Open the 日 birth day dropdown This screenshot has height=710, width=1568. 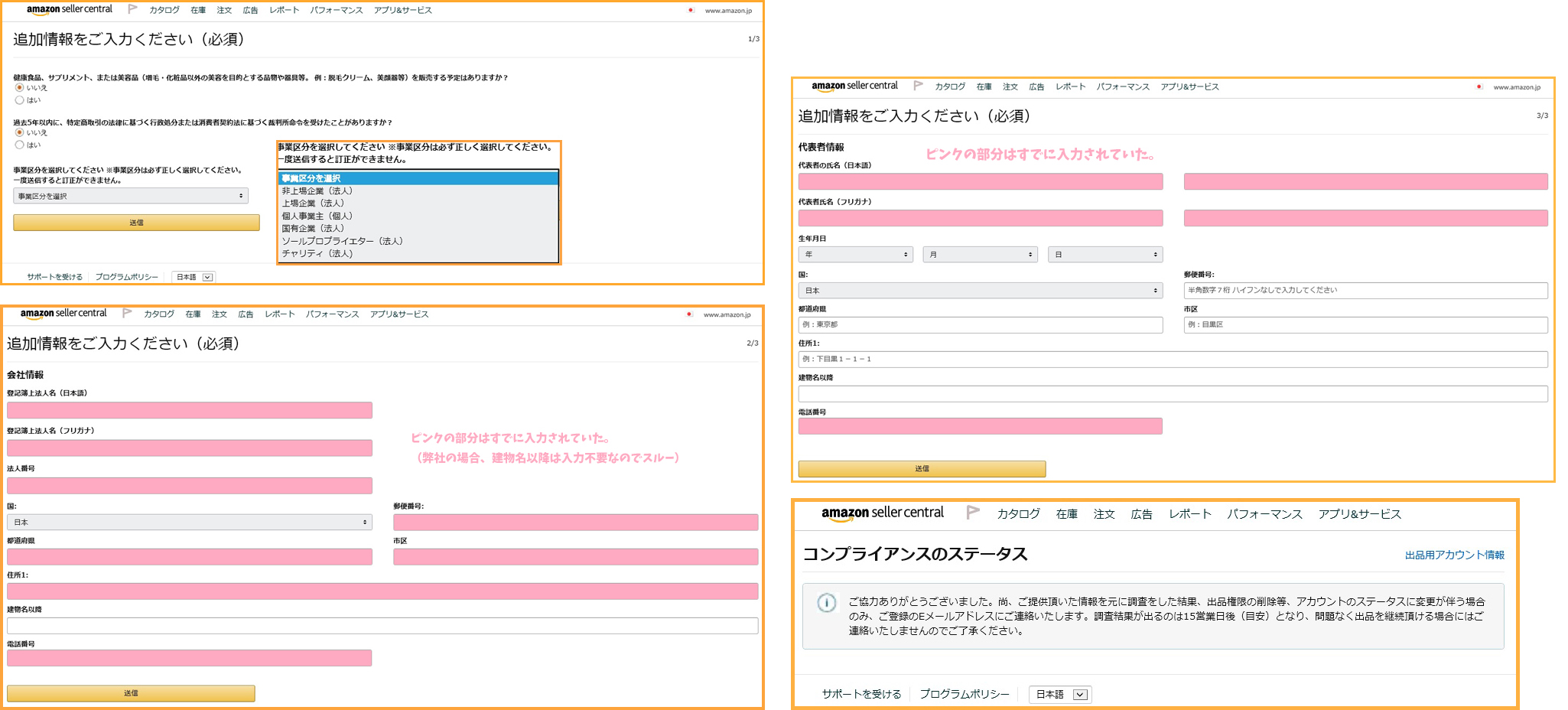coord(1105,254)
